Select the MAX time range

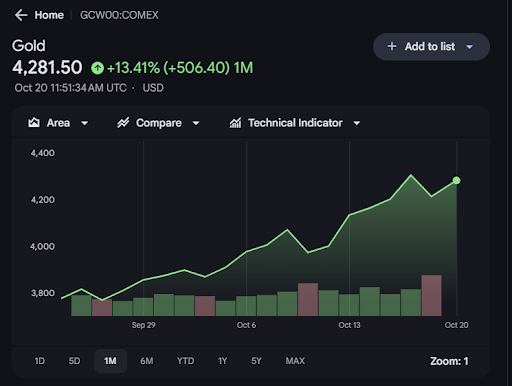pos(295,361)
